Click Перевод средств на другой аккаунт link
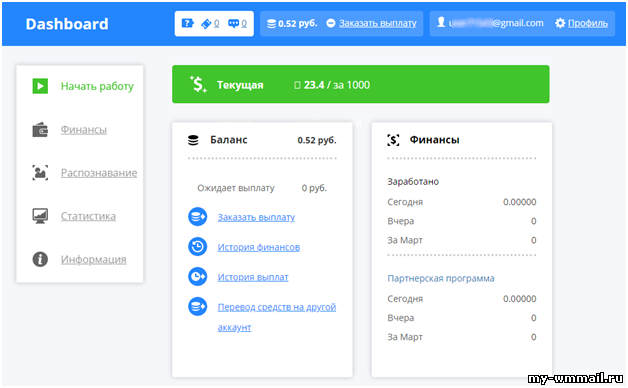 (277, 317)
